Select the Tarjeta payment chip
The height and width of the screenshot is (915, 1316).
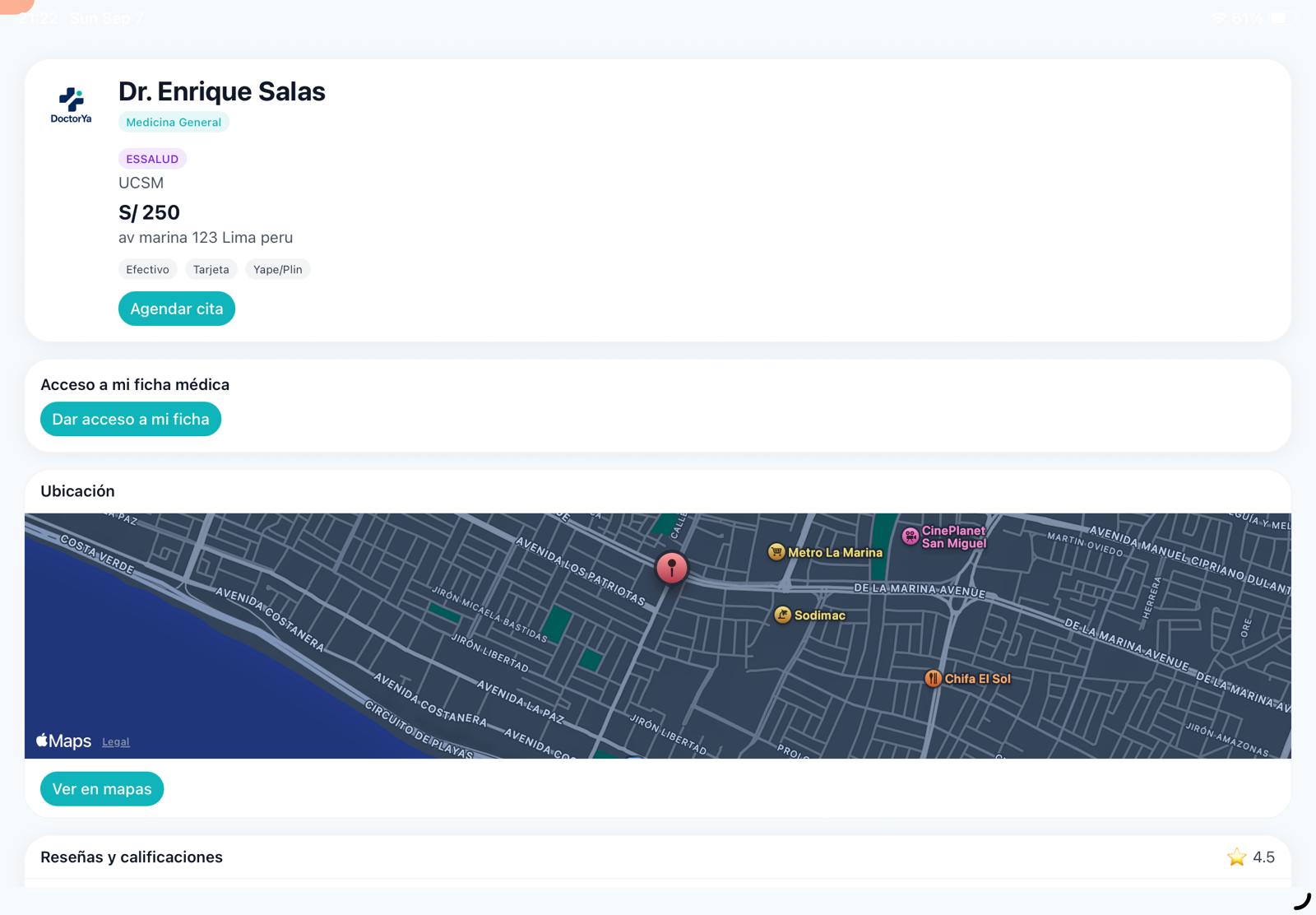(211, 269)
